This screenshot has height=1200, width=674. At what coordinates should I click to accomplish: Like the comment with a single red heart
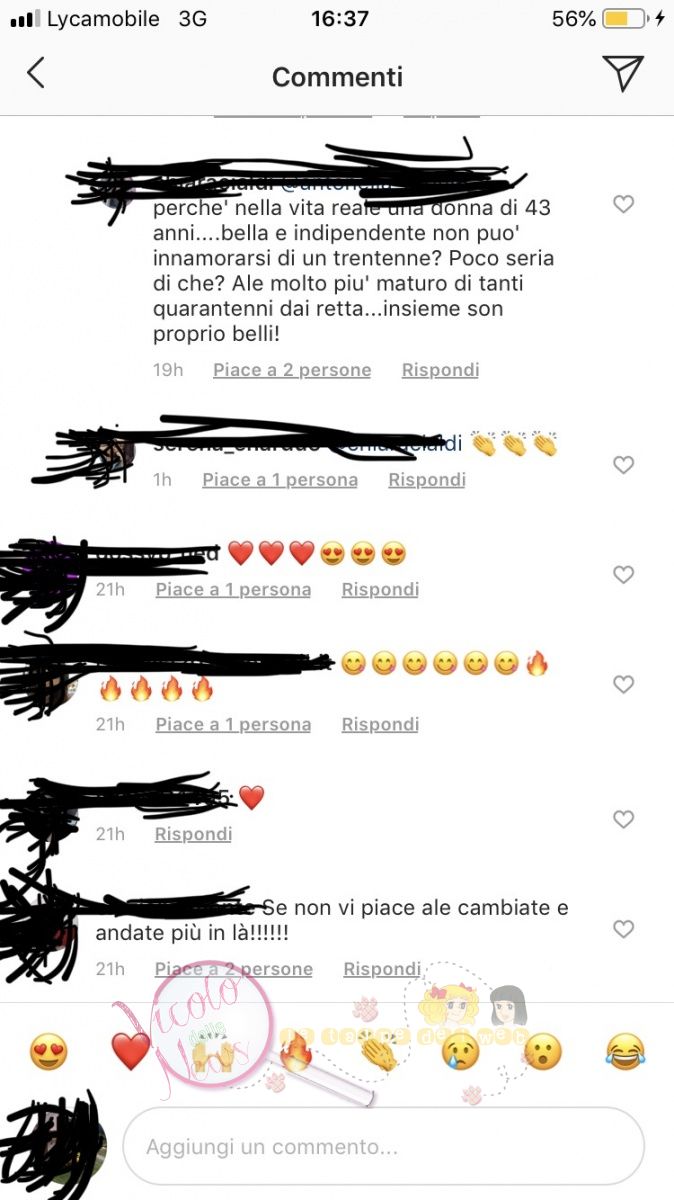(x=623, y=820)
